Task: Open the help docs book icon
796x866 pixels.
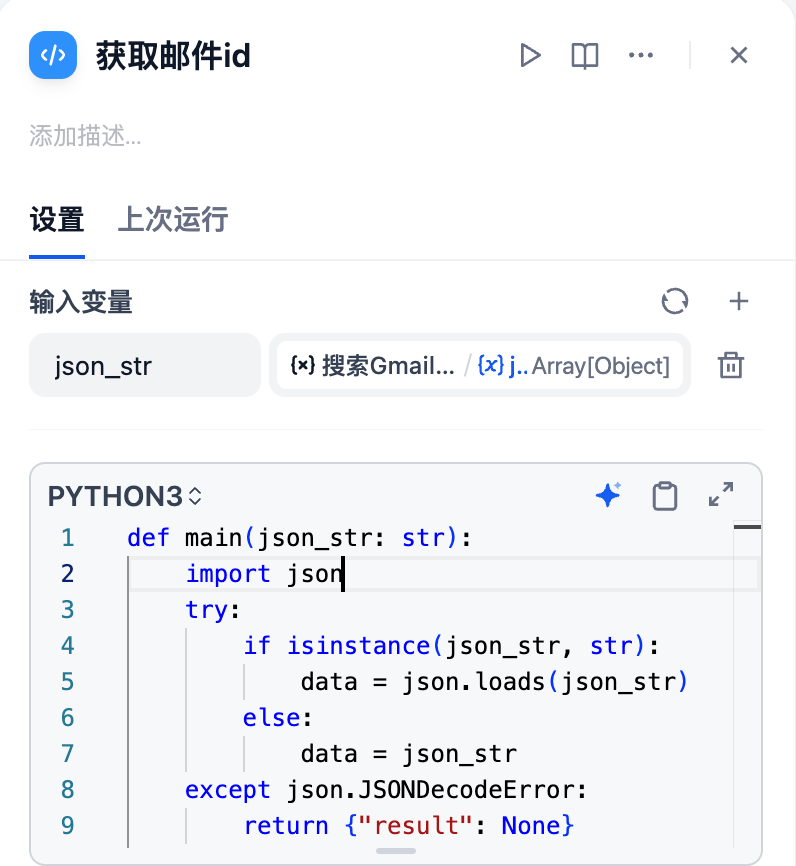Action: 585,55
